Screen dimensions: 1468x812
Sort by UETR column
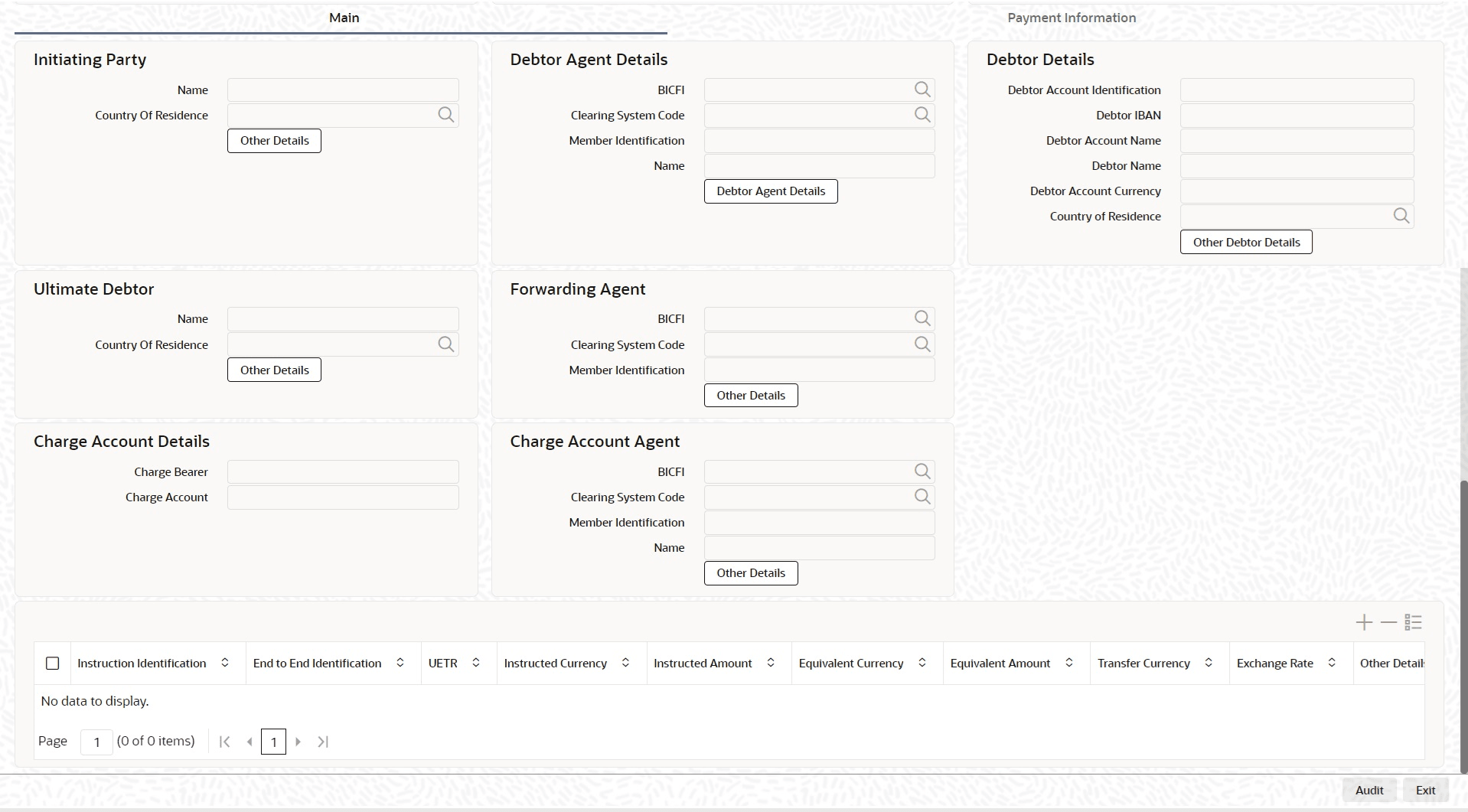coord(476,663)
